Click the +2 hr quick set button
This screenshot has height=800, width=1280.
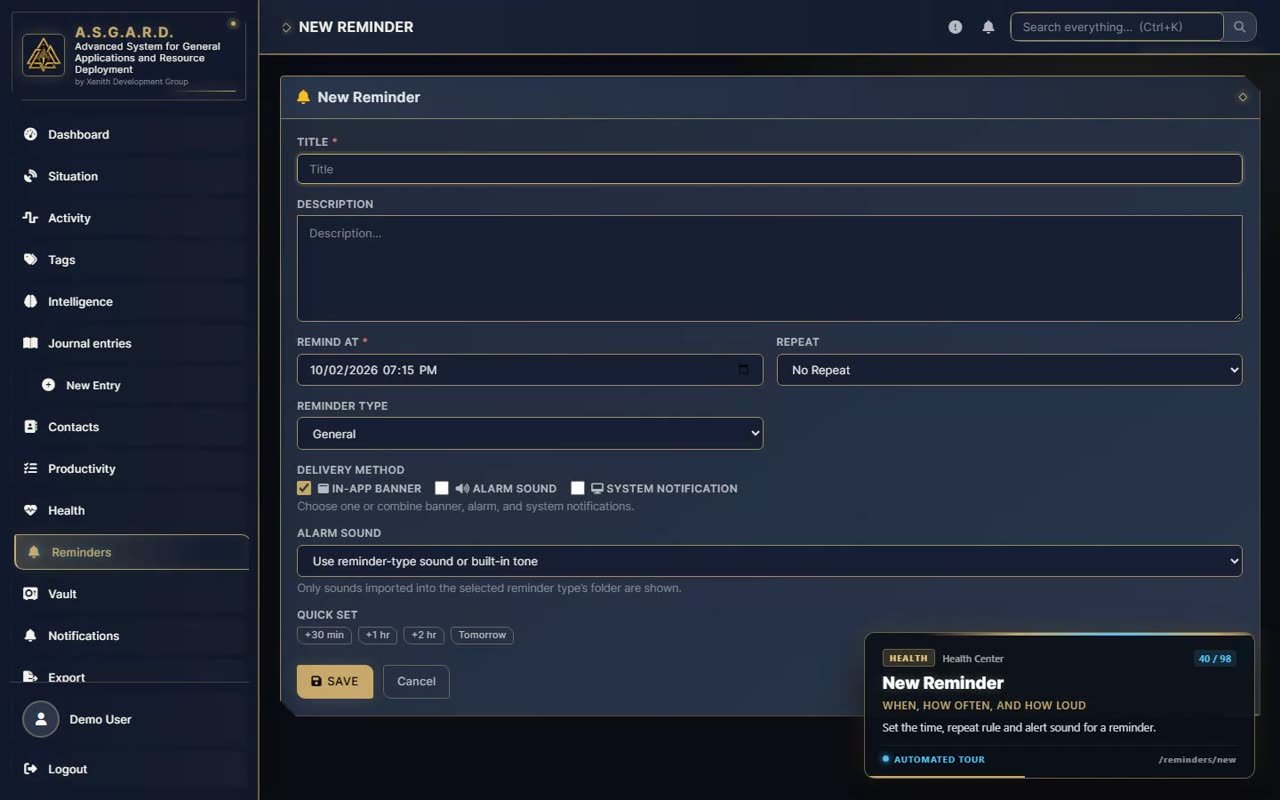click(x=424, y=635)
